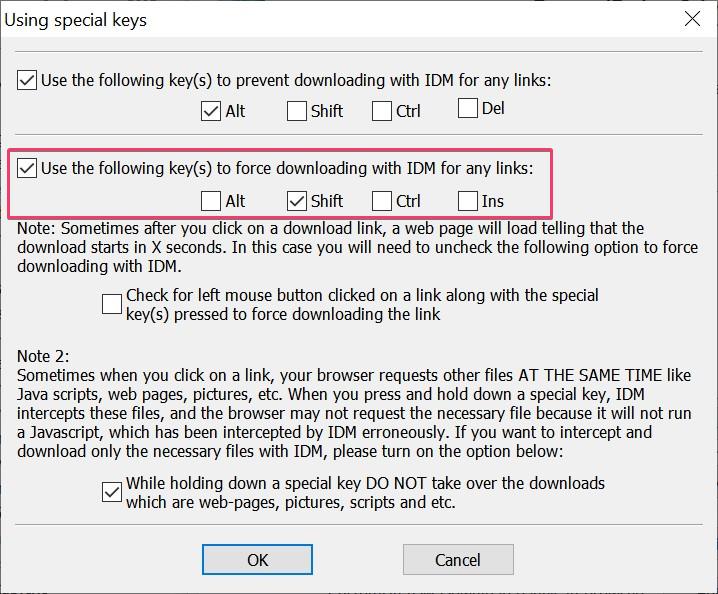The width and height of the screenshot is (718, 594).
Task: Toggle the force downloading with IDM checkbox
Action: 27,168
